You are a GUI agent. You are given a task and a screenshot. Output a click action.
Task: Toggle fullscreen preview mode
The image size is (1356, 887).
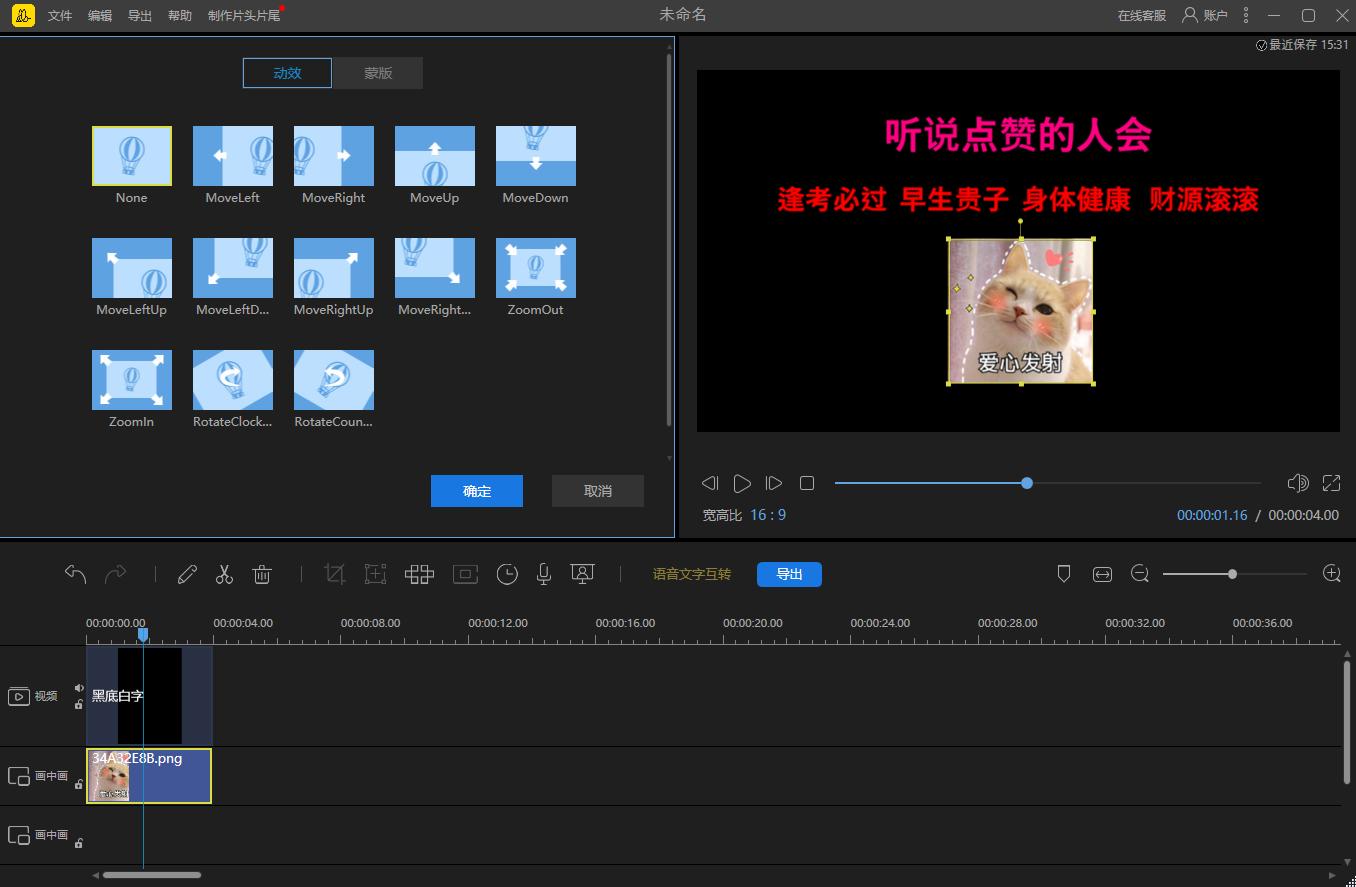pos(1331,483)
